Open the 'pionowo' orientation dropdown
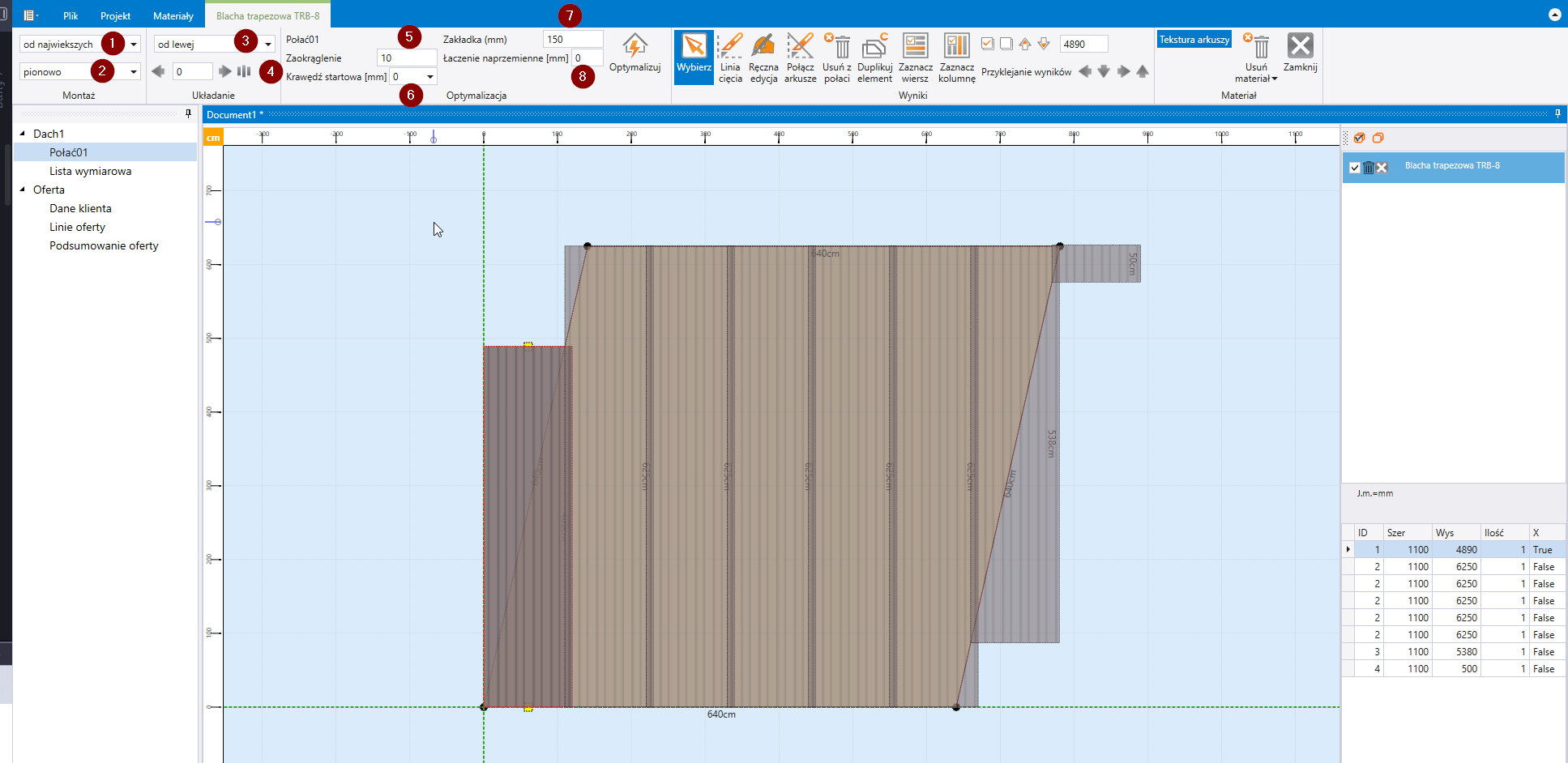This screenshot has height=763, width=1568. [x=134, y=72]
